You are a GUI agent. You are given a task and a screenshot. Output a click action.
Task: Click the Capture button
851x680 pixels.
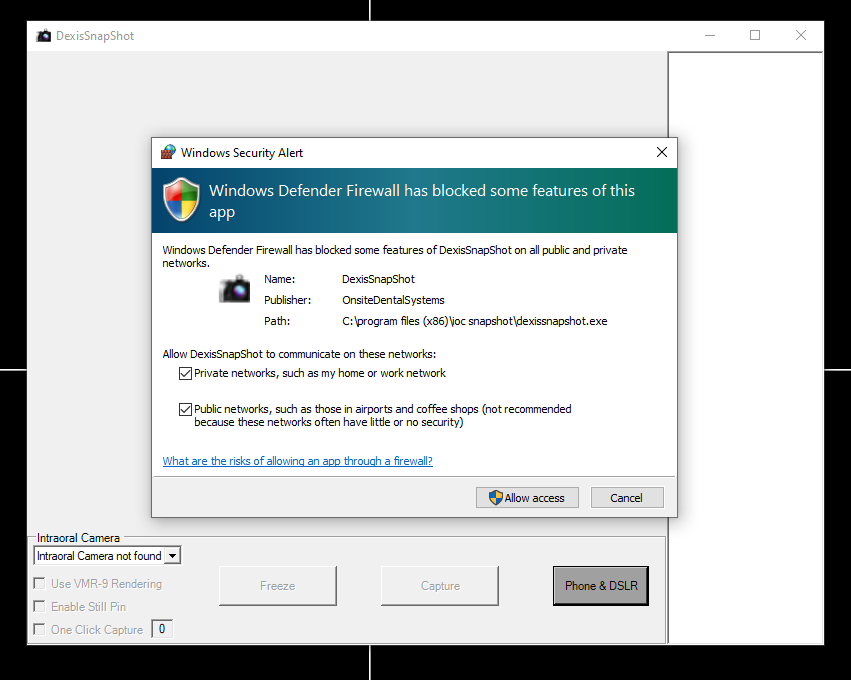[440, 586]
